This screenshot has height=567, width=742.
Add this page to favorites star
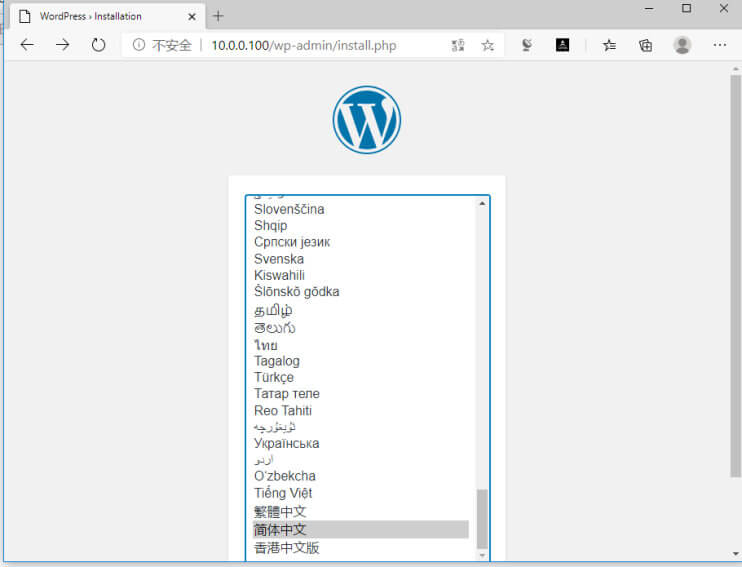[x=487, y=45]
